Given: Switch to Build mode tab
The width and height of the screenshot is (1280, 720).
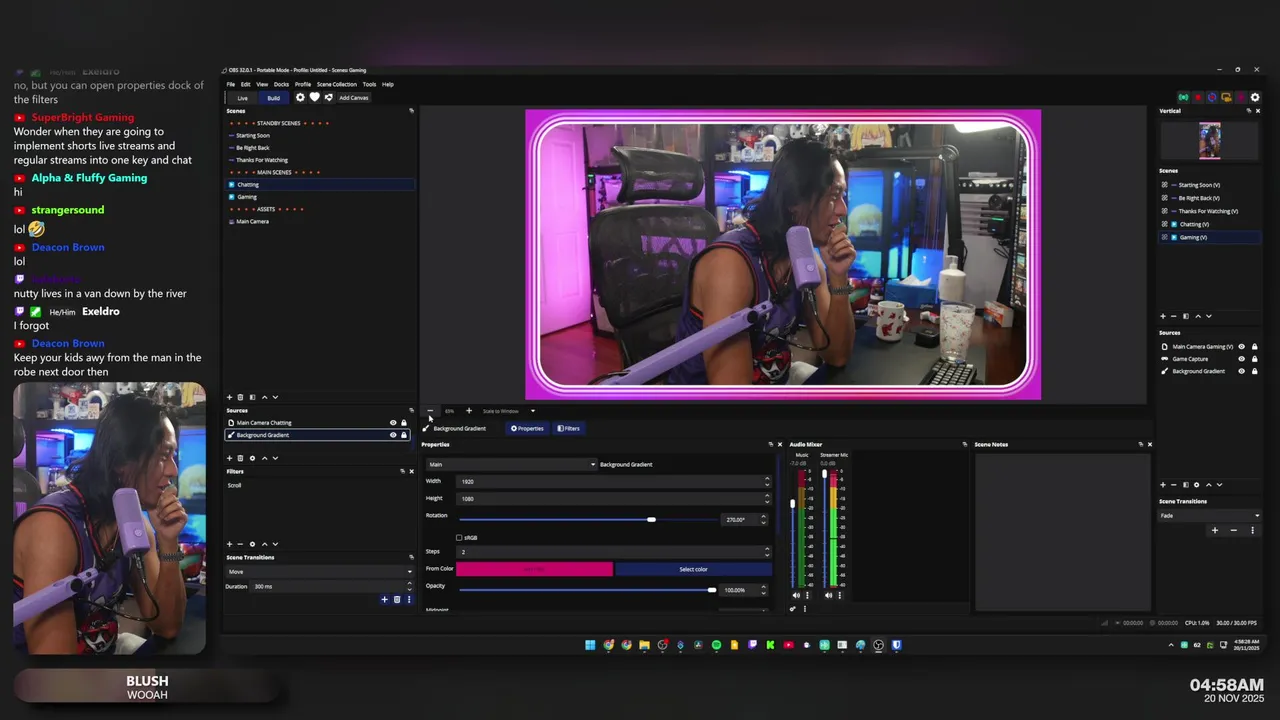Looking at the screenshot, I should pyautogui.click(x=273, y=98).
